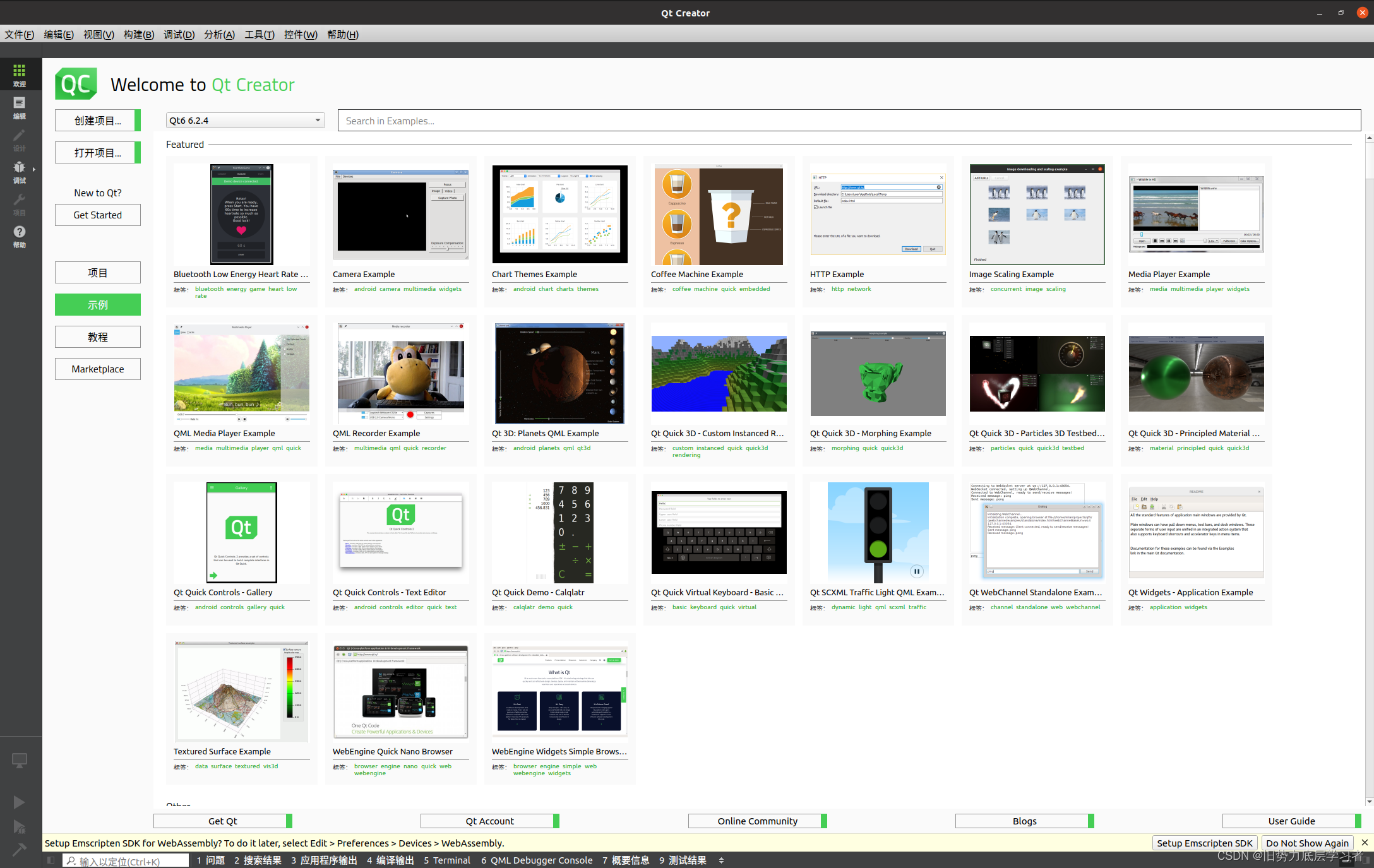The image size is (1374, 868).
Task: Select the highlighted 示例 (Examples) button
Action: tap(97, 305)
